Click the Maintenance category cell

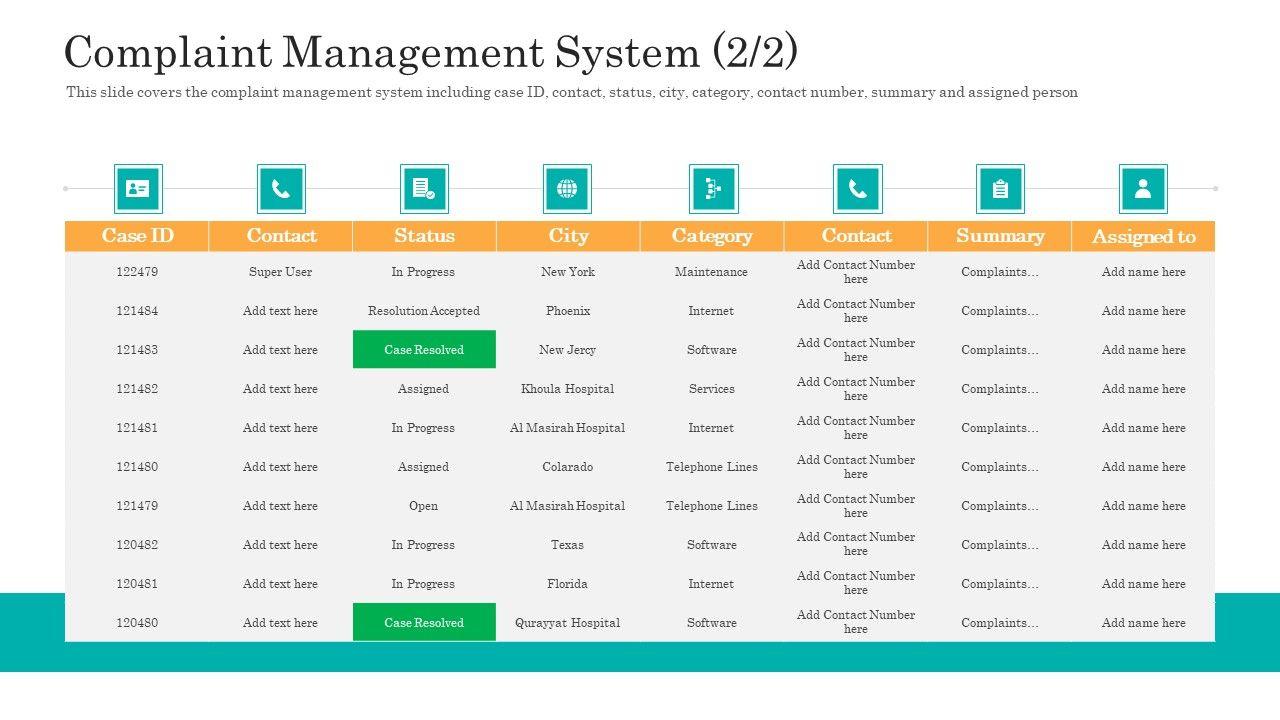712,272
